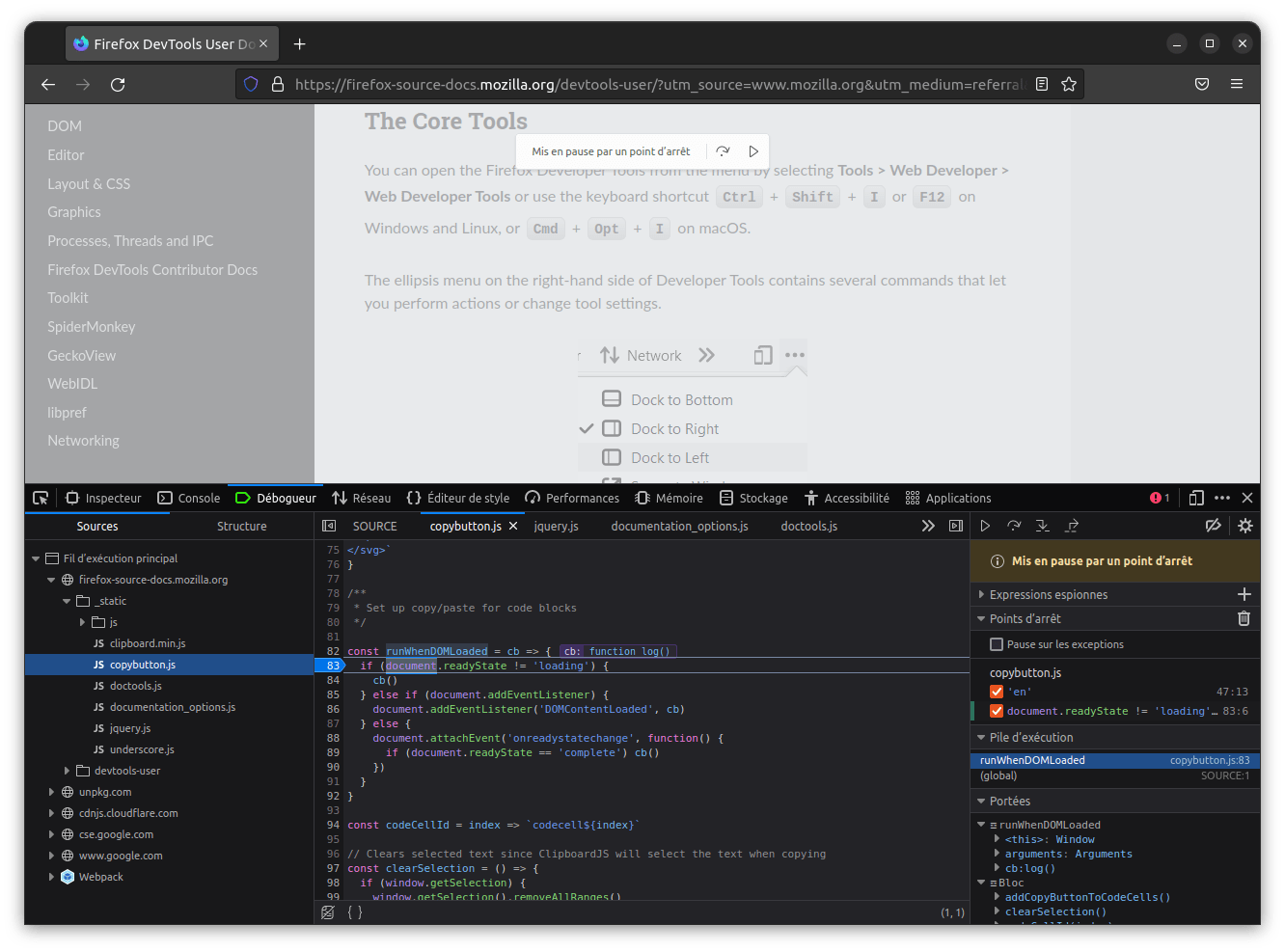Click Firefox DevTools Contributor Docs link
Screen dimensions: 1285x952
152,269
